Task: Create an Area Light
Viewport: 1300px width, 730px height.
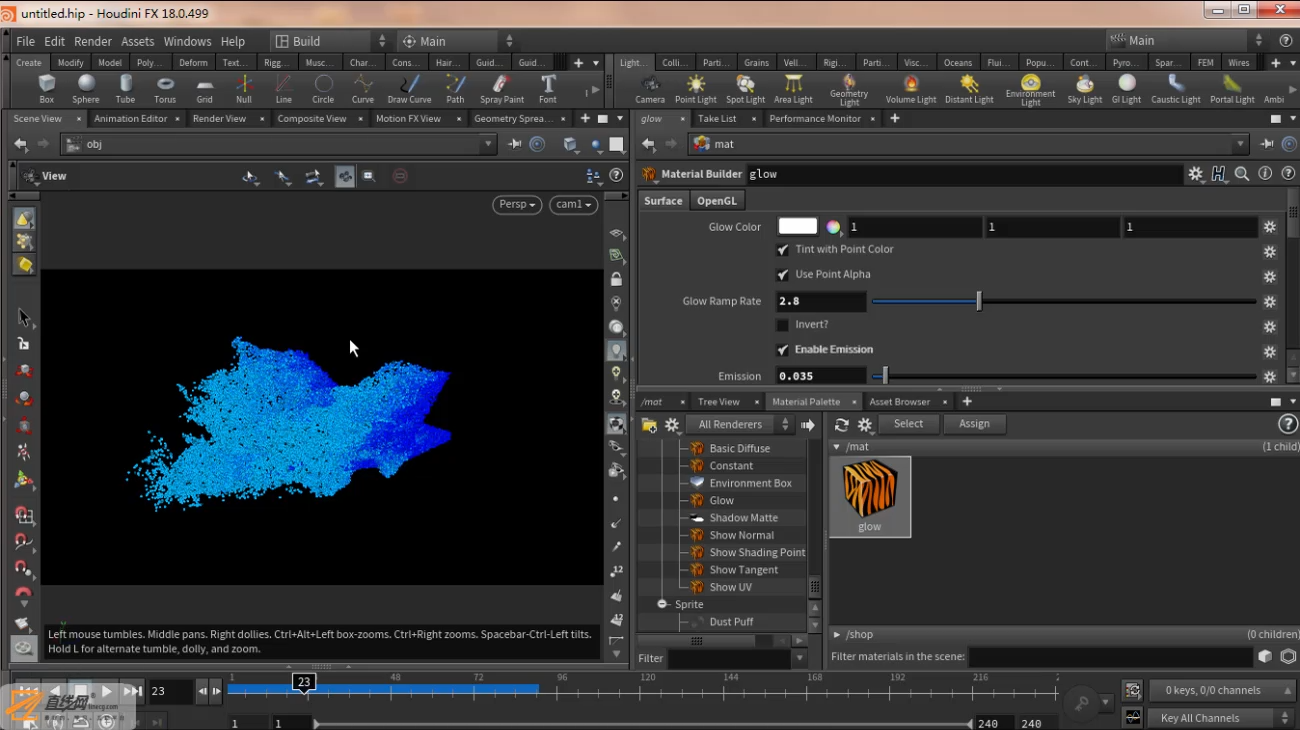Action: (x=794, y=89)
